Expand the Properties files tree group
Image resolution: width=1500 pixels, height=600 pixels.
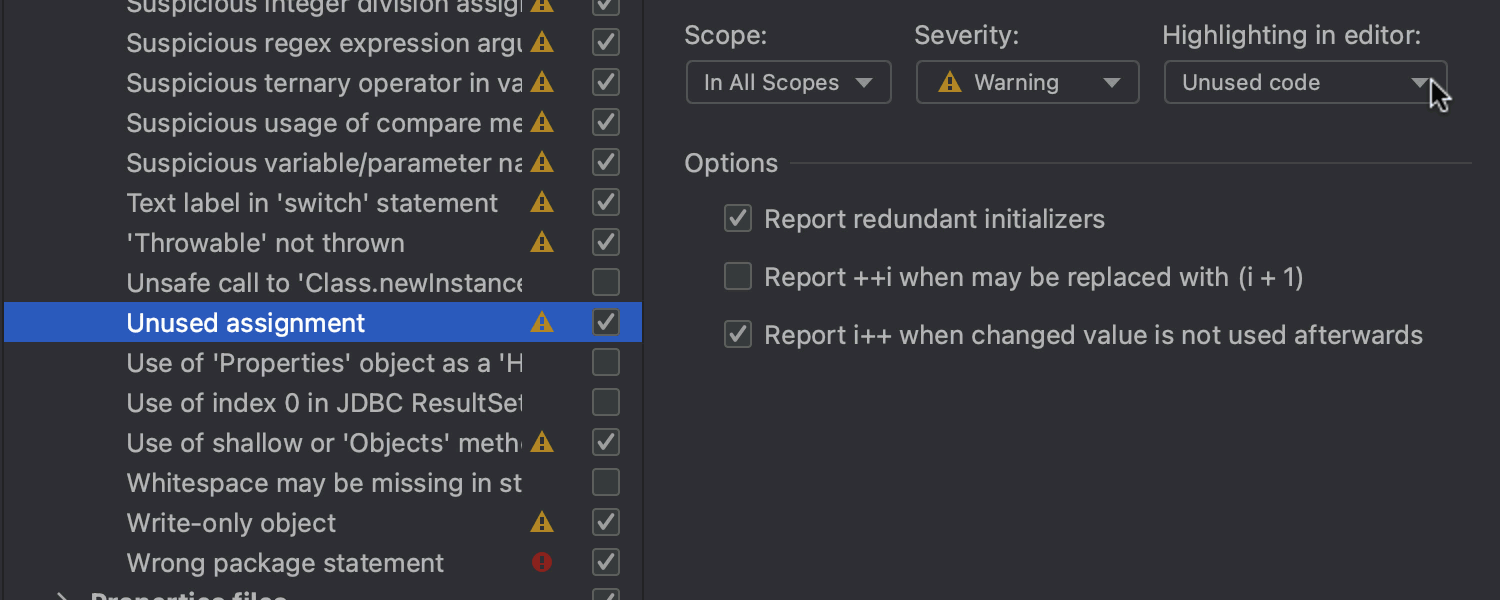pyautogui.click(x=63, y=597)
